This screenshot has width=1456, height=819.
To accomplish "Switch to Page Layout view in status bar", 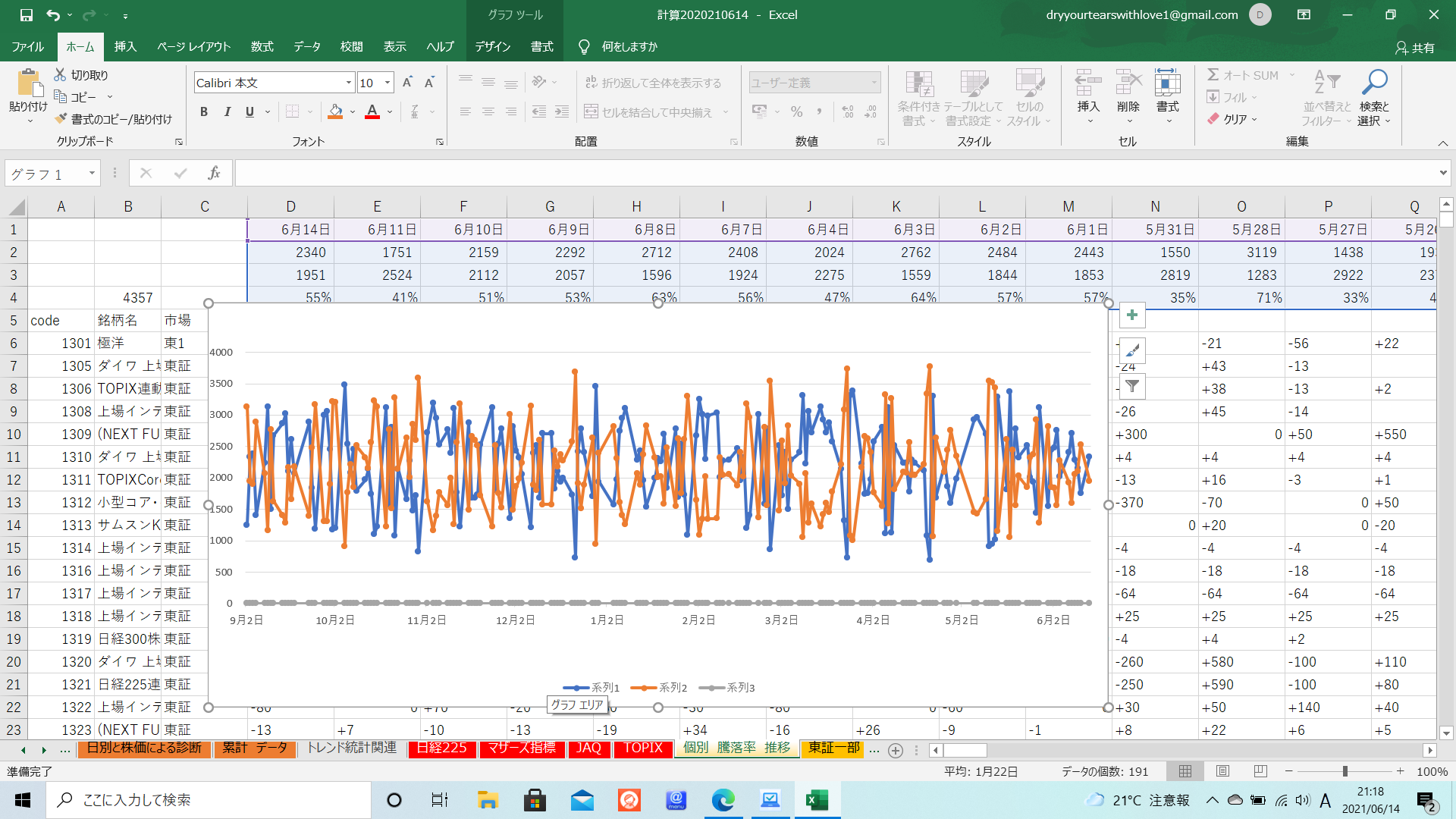I will coord(1222,771).
